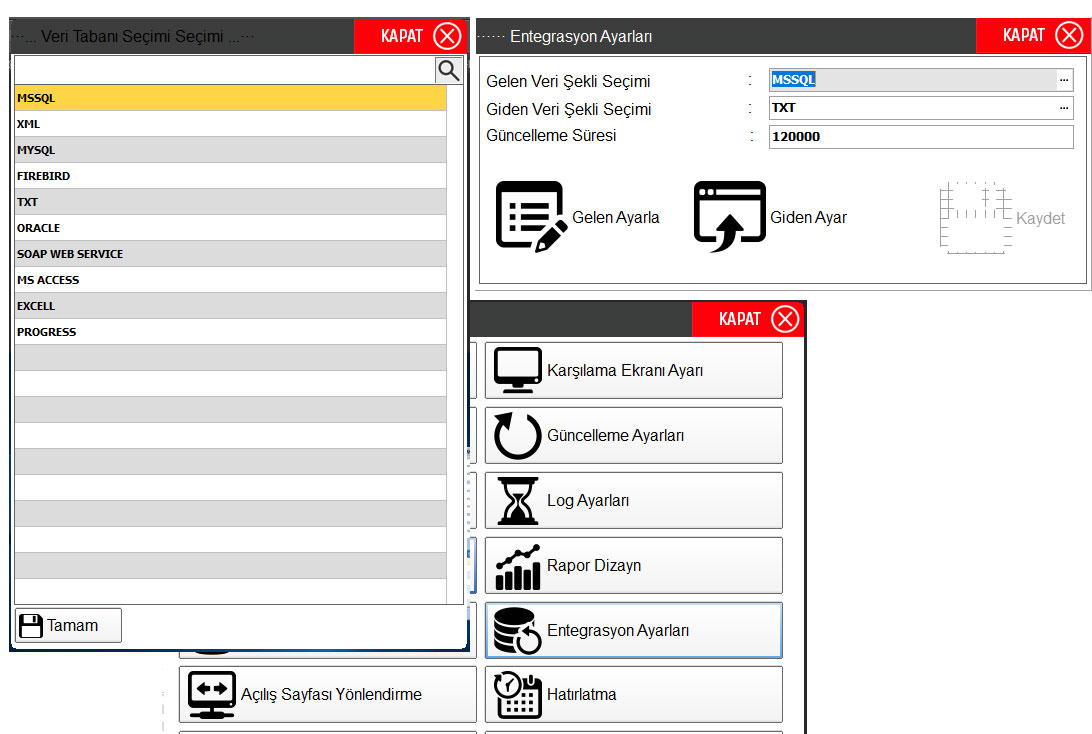Screen dimensions: 1092x734
Task: Select MSSQL in the database list
Action: pyautogui.click(x=230, y=98)
